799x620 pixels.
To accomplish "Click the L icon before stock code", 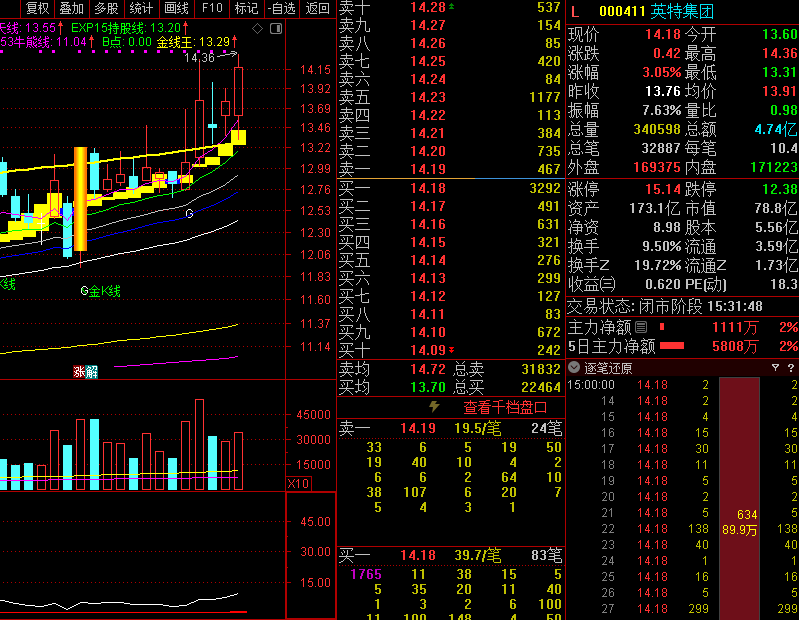I will tap(575, 12).
